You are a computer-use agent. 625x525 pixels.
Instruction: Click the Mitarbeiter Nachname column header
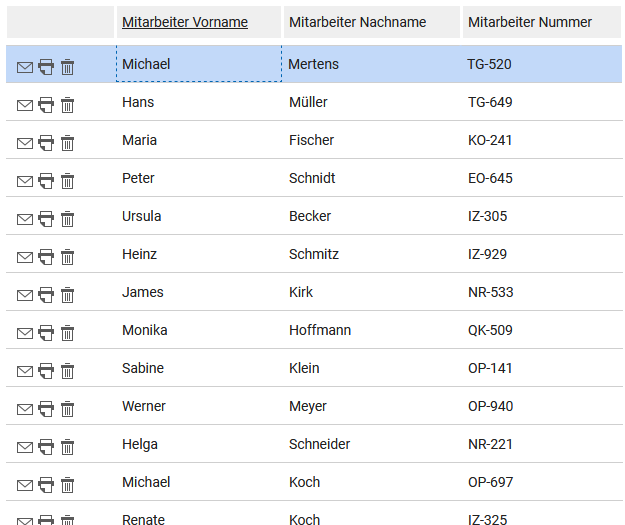tap(358, 22)
